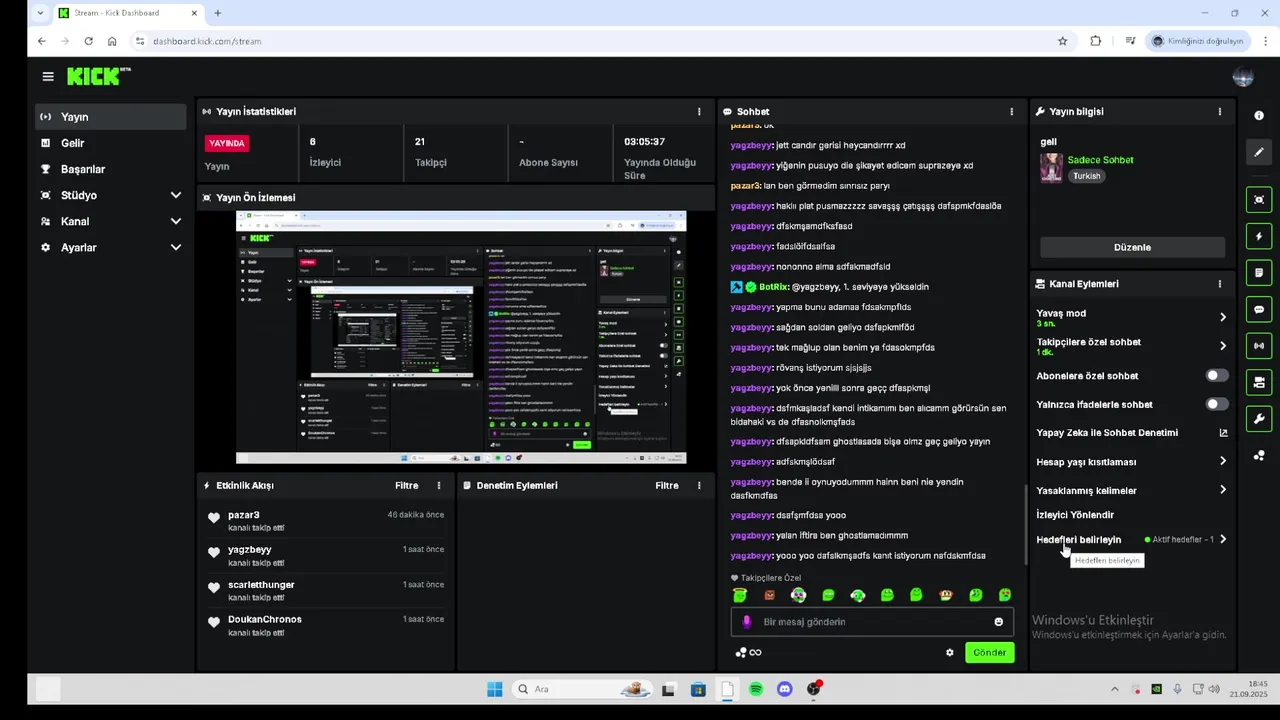Open the user profile avatar menu

click(1243, 77)
